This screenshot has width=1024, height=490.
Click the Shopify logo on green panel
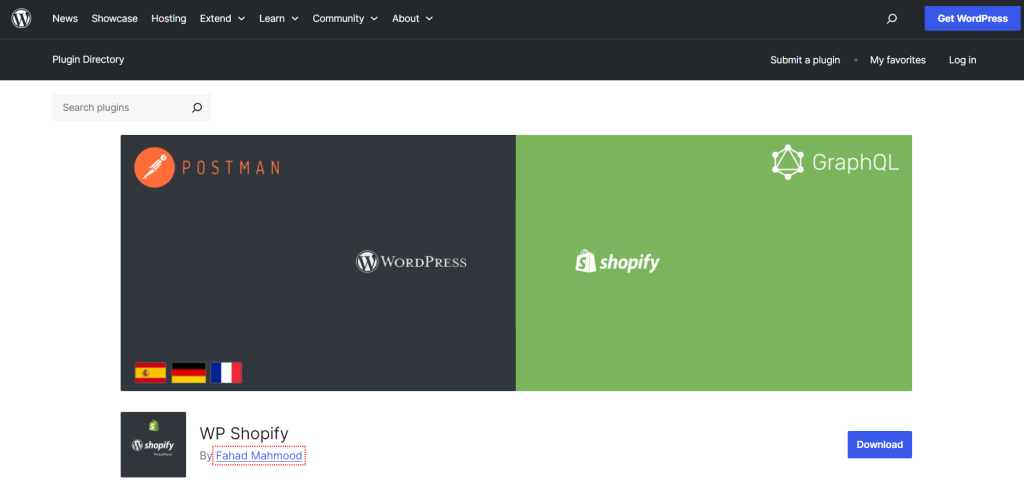pos(617,262)
